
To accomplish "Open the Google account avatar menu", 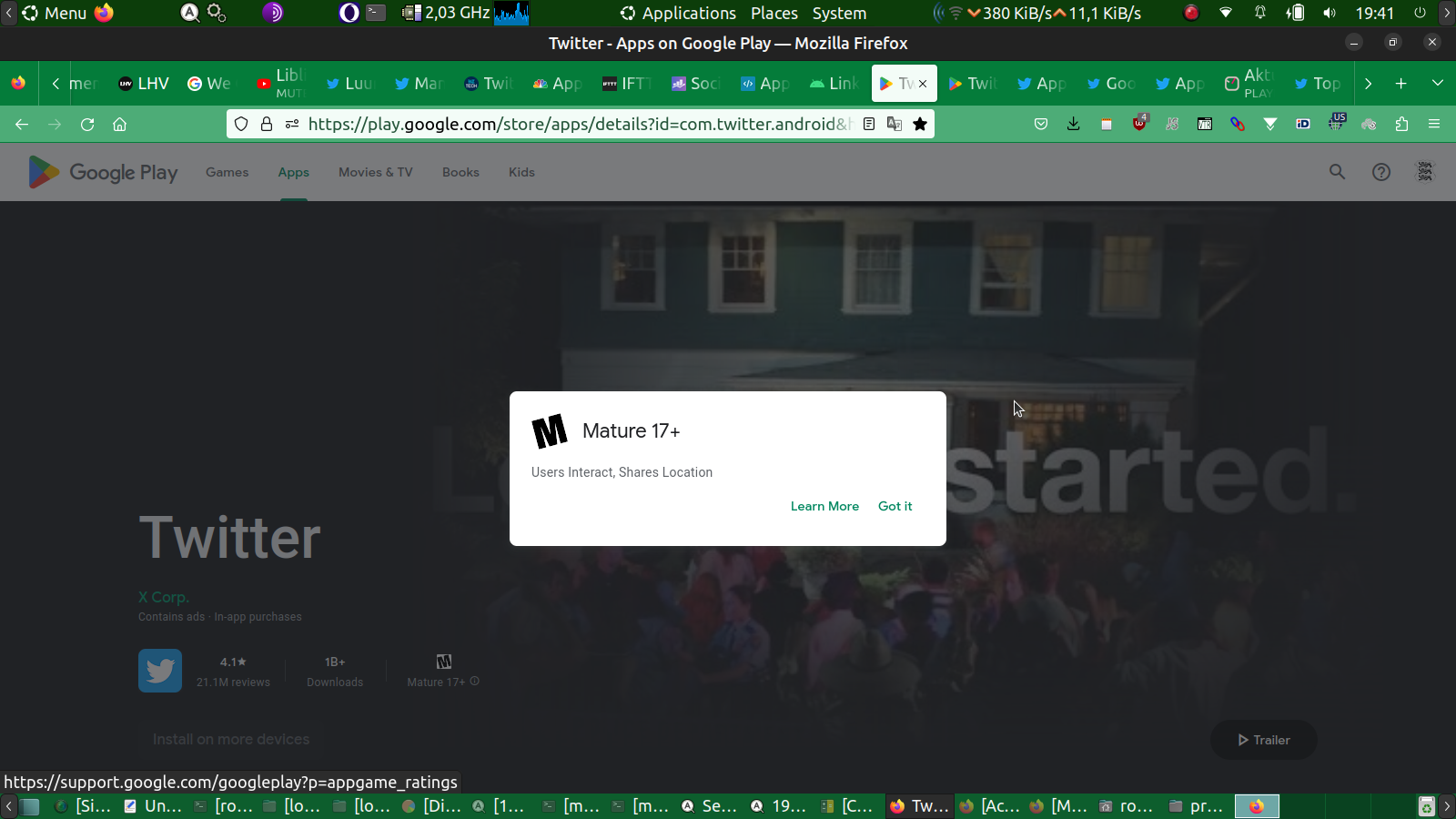I will pos(1425,172).
